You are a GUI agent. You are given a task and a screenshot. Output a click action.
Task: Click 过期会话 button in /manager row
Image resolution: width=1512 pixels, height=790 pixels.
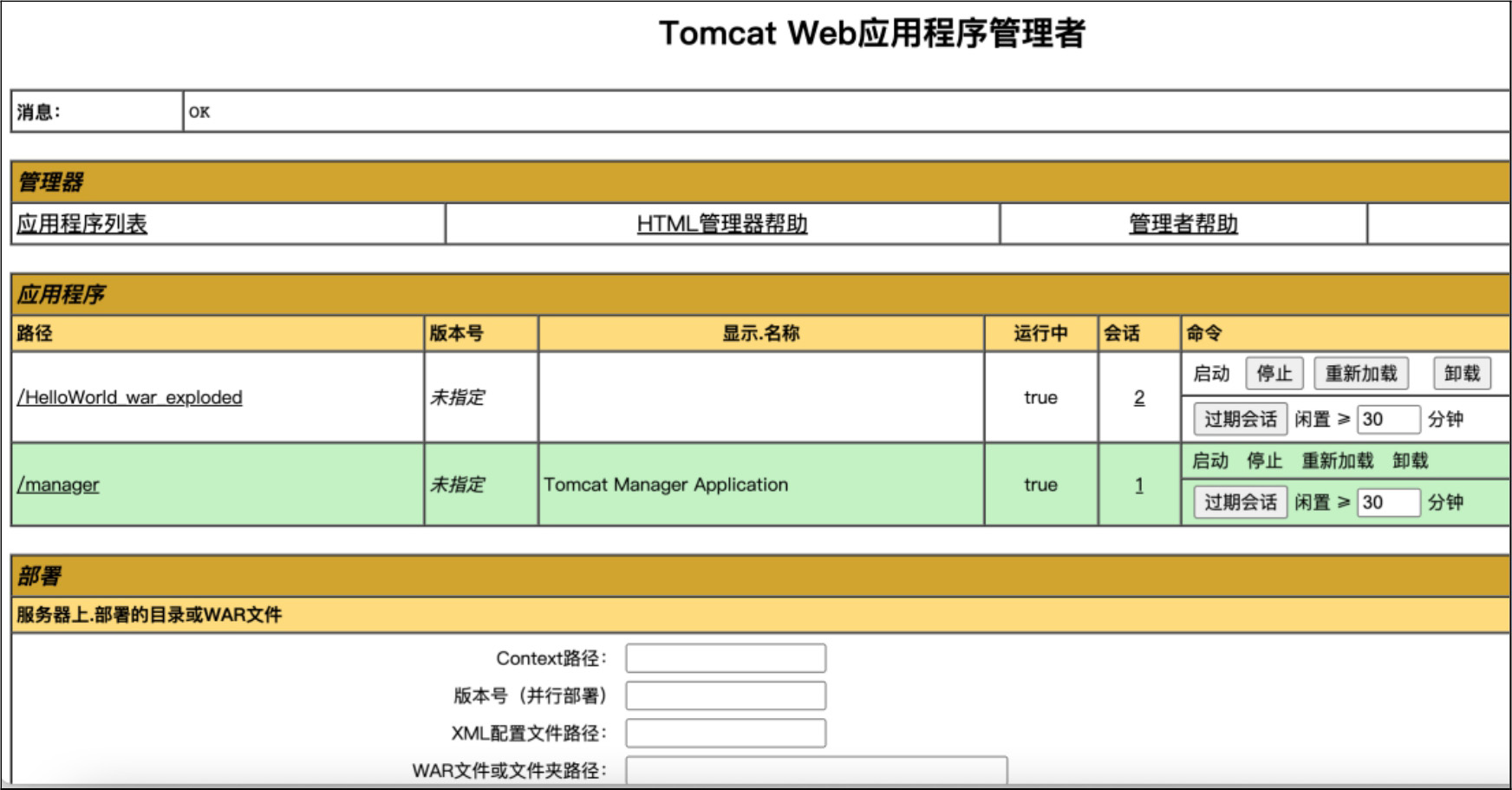[1241, 502]
